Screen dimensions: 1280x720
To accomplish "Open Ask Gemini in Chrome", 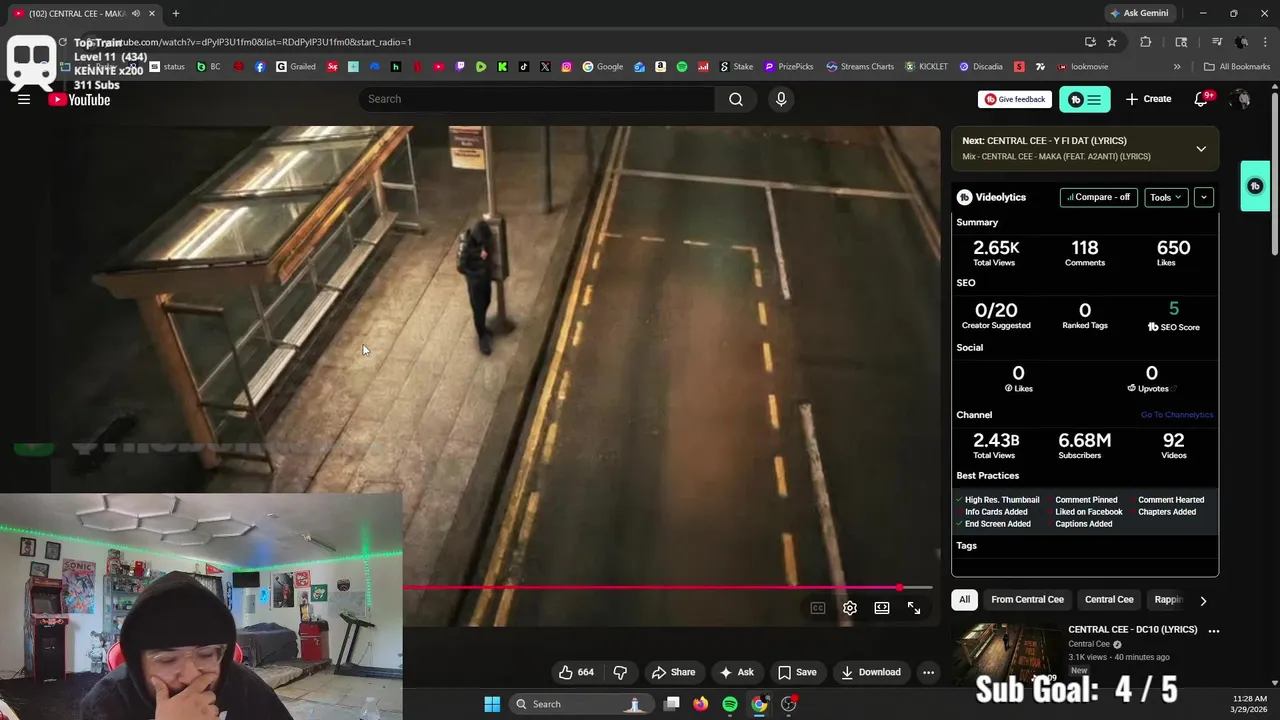I will tap(1139, 13).
